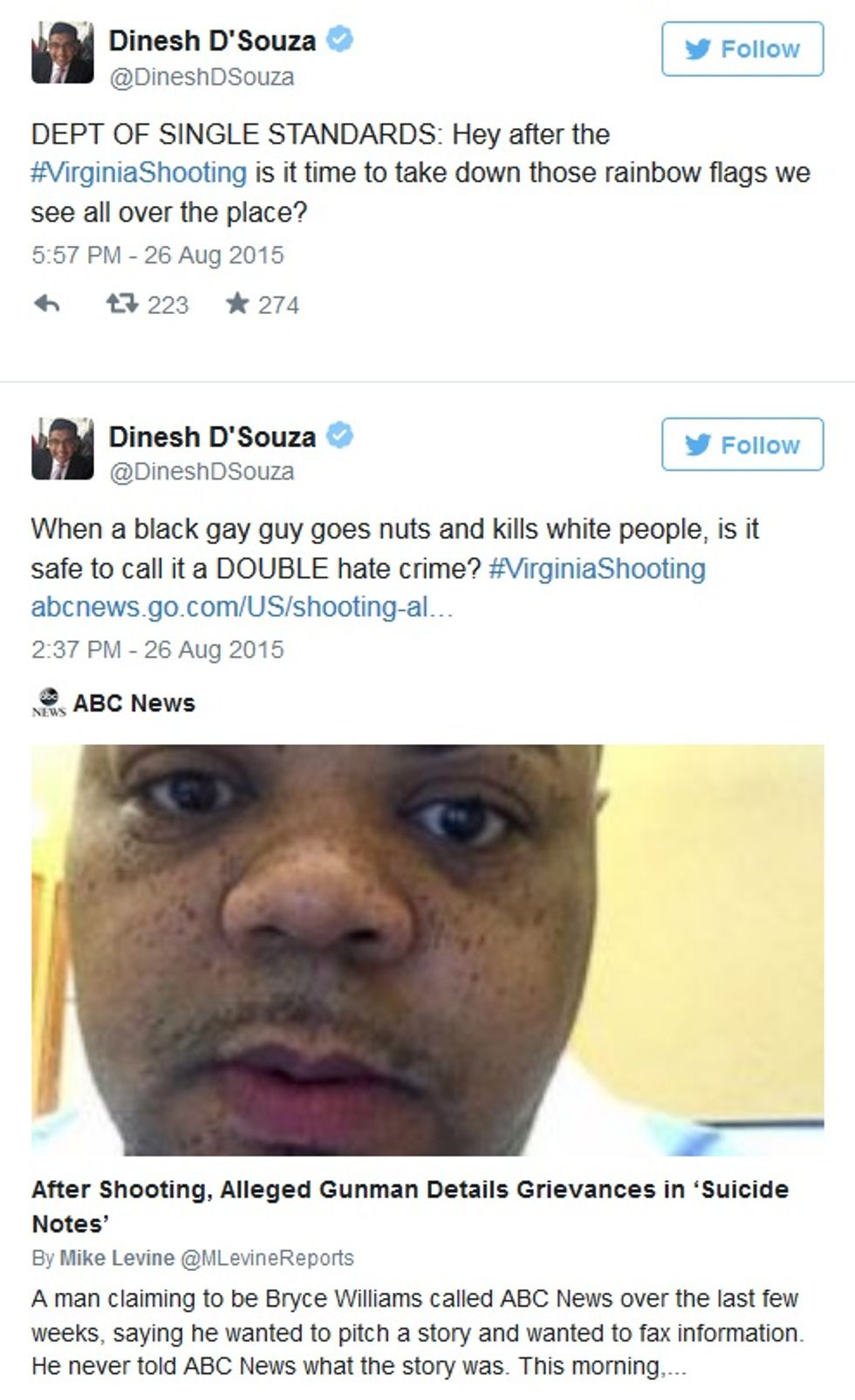This screenshot has width=855, height=1400.
Task: Click the Dinesh D'Souza name in second tweet
Action: [212, 436]
